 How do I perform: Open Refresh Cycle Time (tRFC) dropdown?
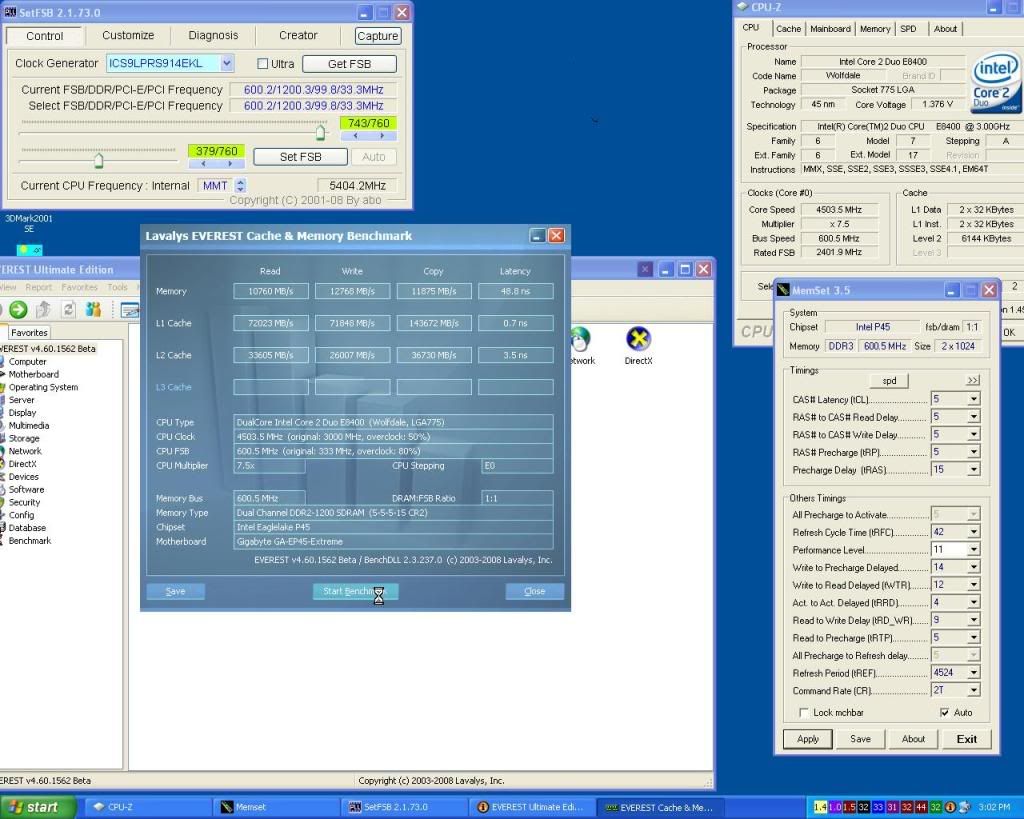974,532
